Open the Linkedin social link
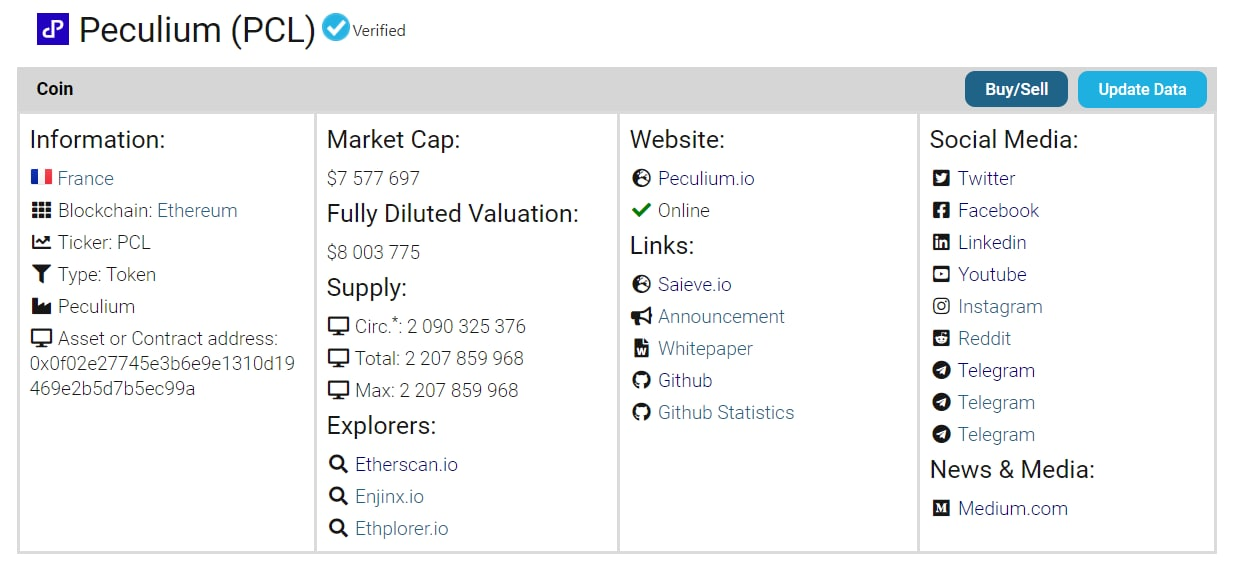 (992, 242)
